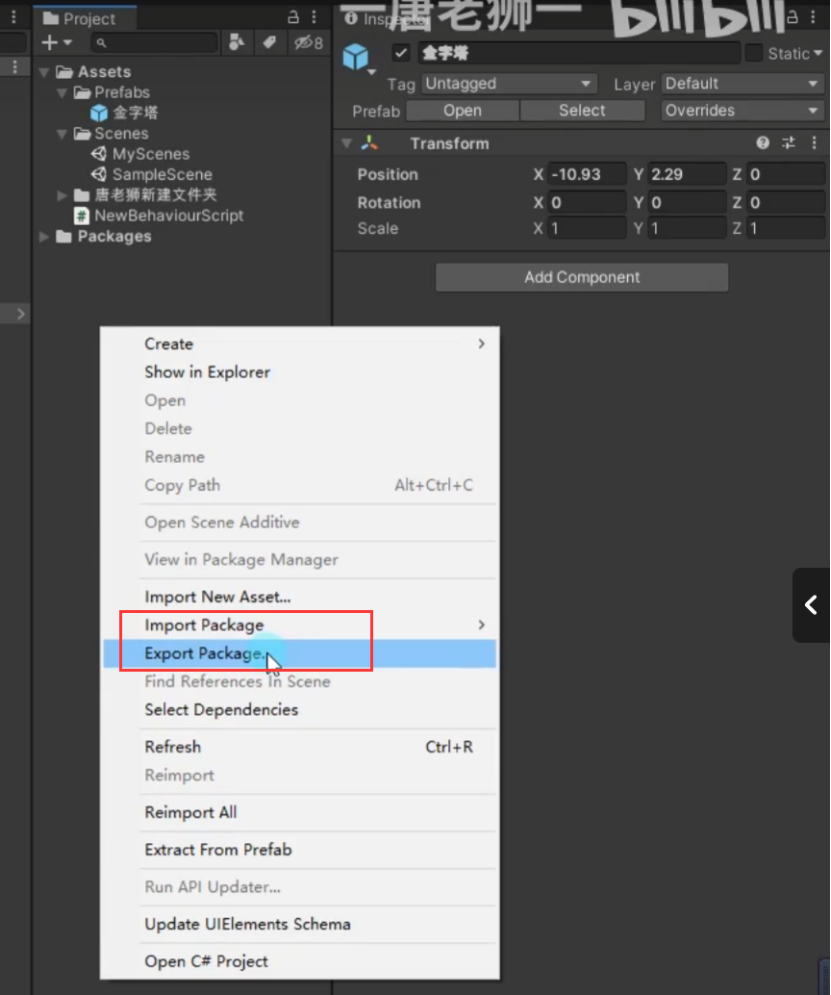Choose Export Package... menu entry
Image resolution: width=831 pixels, height=995 pixels.
point(299,654)
